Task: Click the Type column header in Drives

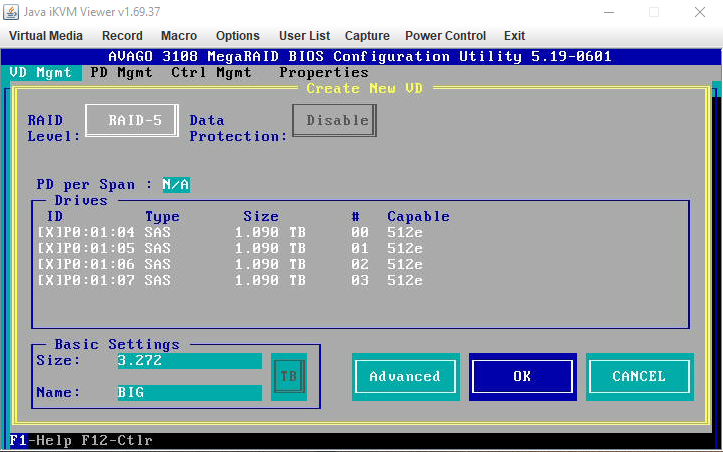Action: click(x=162, y=217)
